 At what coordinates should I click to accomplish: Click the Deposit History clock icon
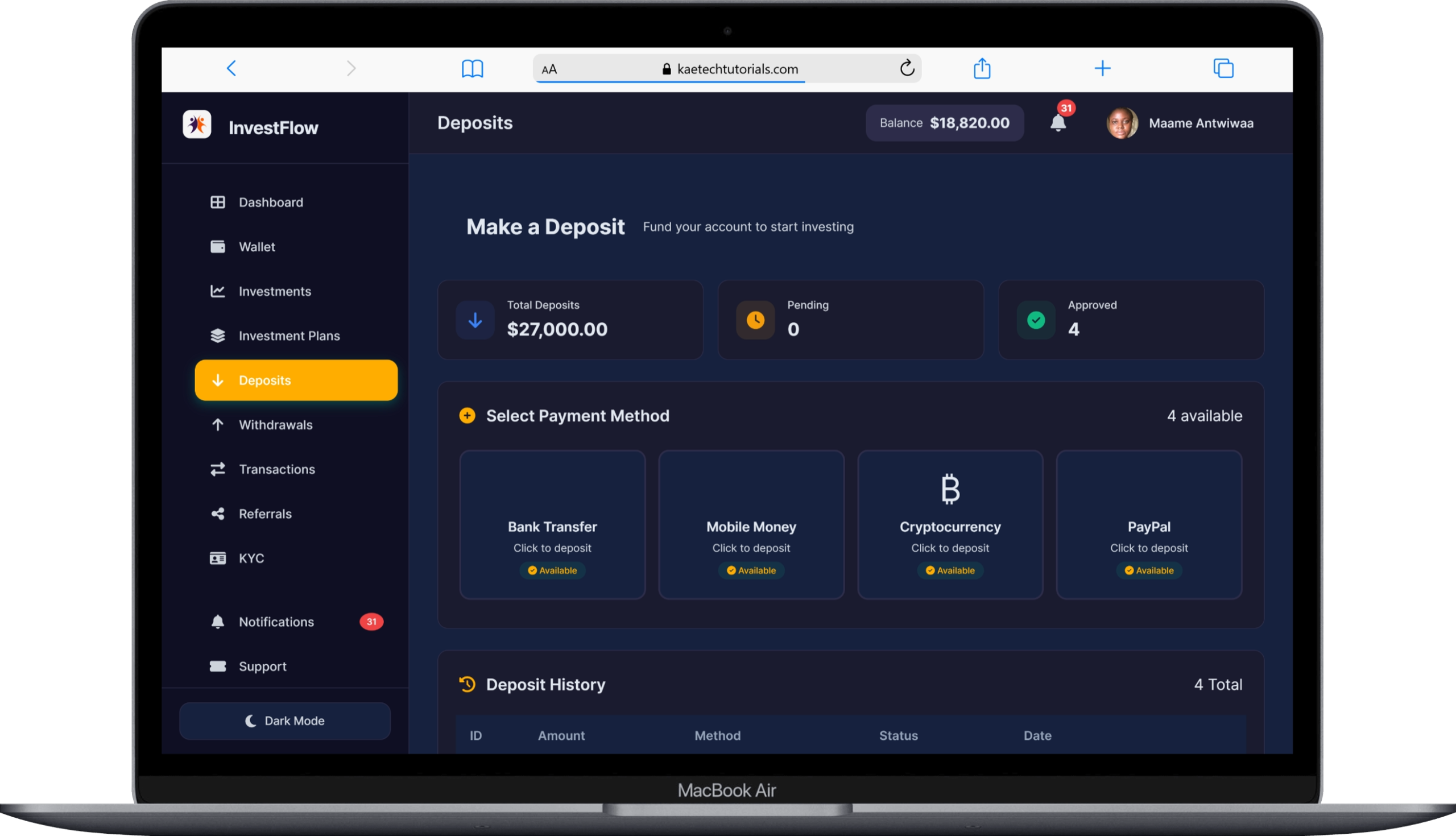coord(468,684)
